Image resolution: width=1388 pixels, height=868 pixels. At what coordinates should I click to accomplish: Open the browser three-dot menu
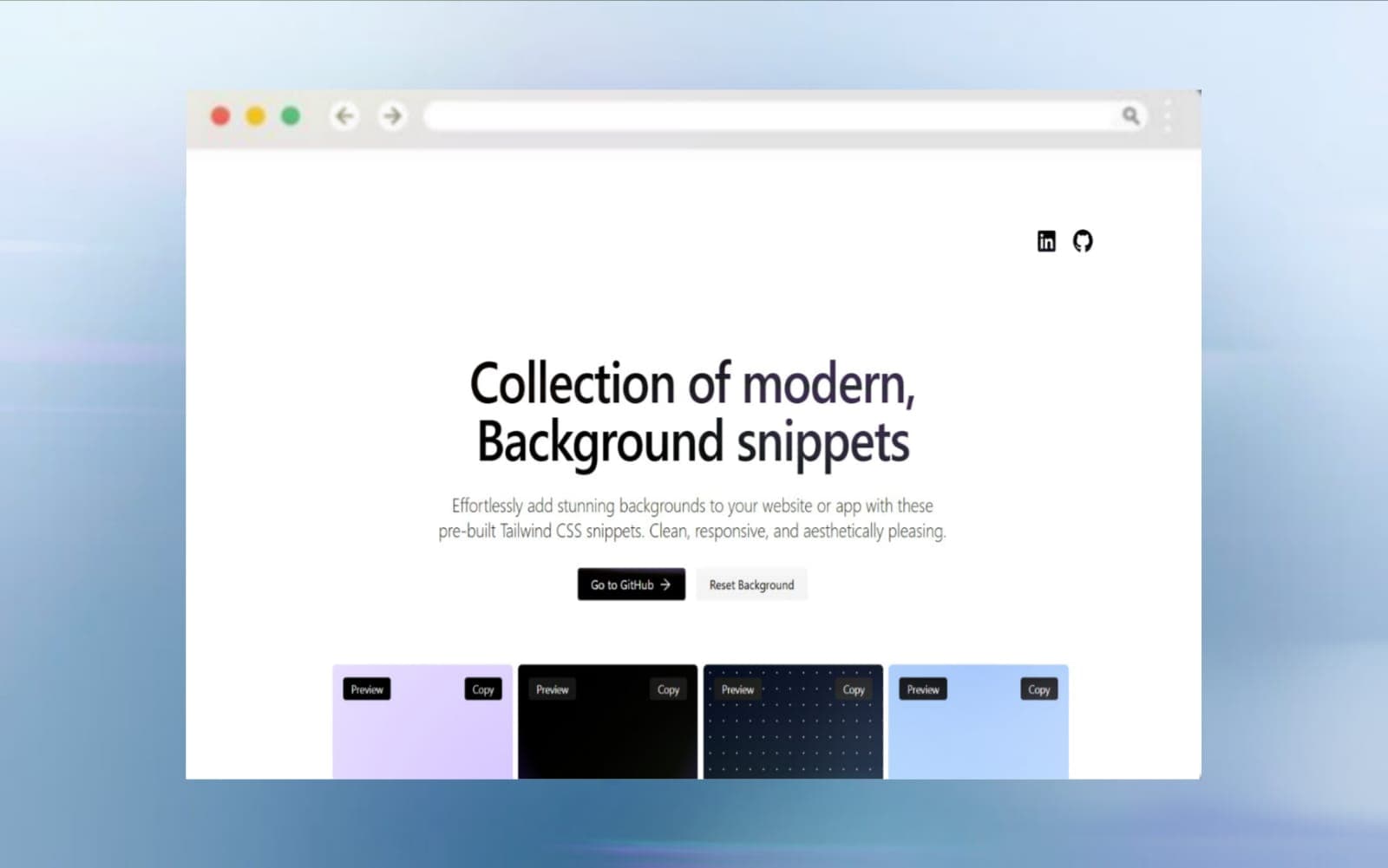point(1169,115)
